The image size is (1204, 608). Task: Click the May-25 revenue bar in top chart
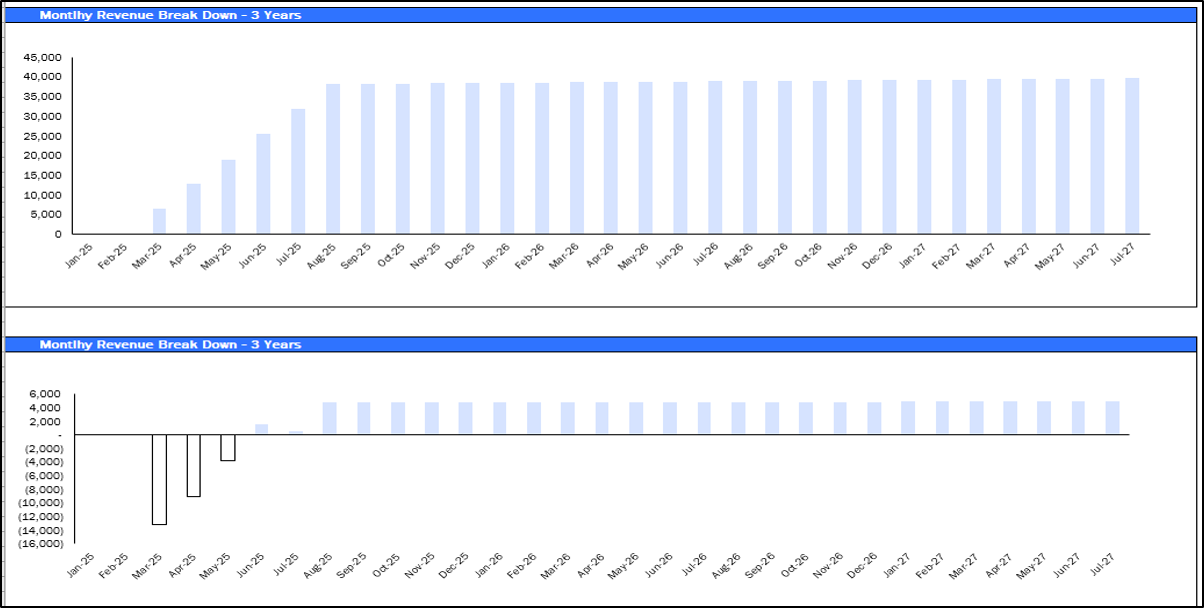(228, 197)
